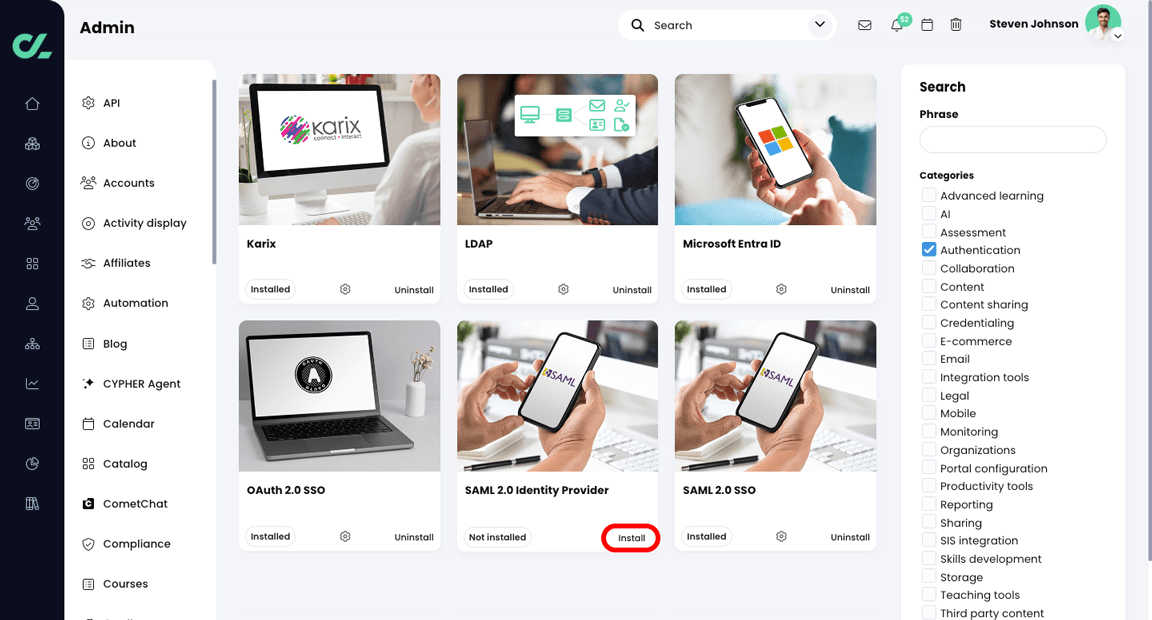The image size is (1152, 620).
Task: Click the hierarchy nodes icon in left rail
Action: pos(32,344)
